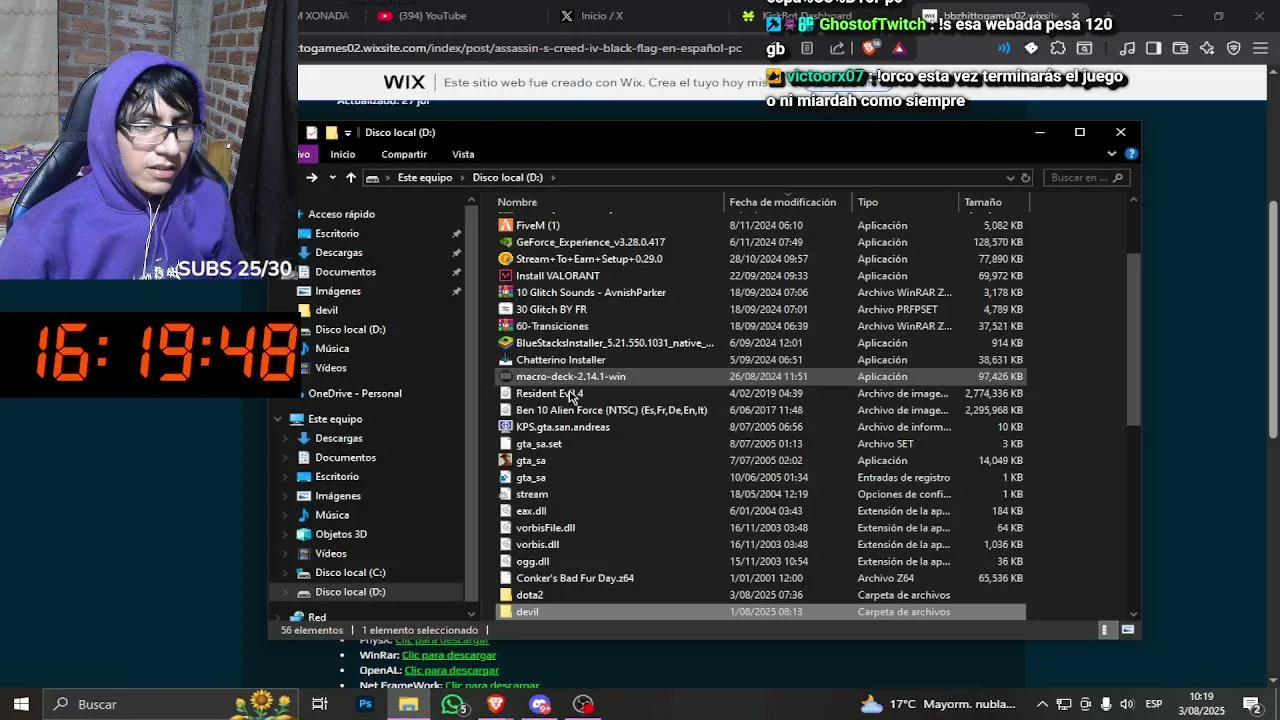Viewport: 1280px width, 720px height.
Task: Click the Explorer help question mark icon
Action: coord(1131,154)
